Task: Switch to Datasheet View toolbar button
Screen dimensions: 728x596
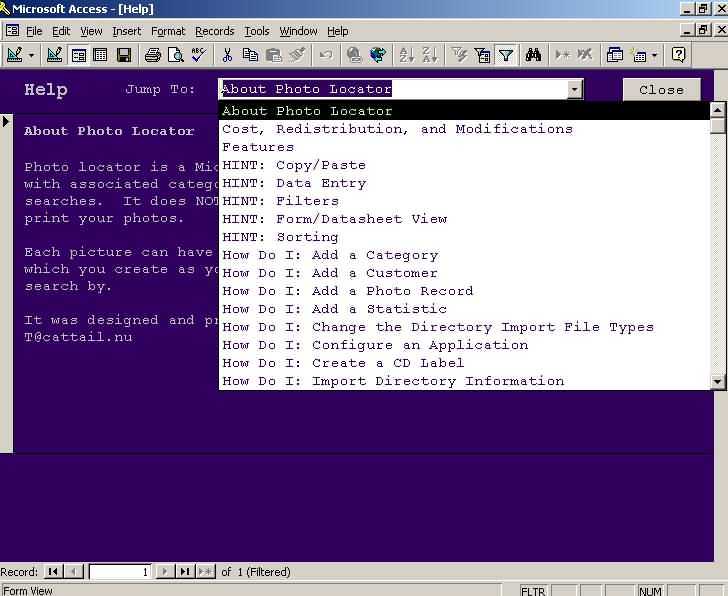Action: tap(100, 55)
